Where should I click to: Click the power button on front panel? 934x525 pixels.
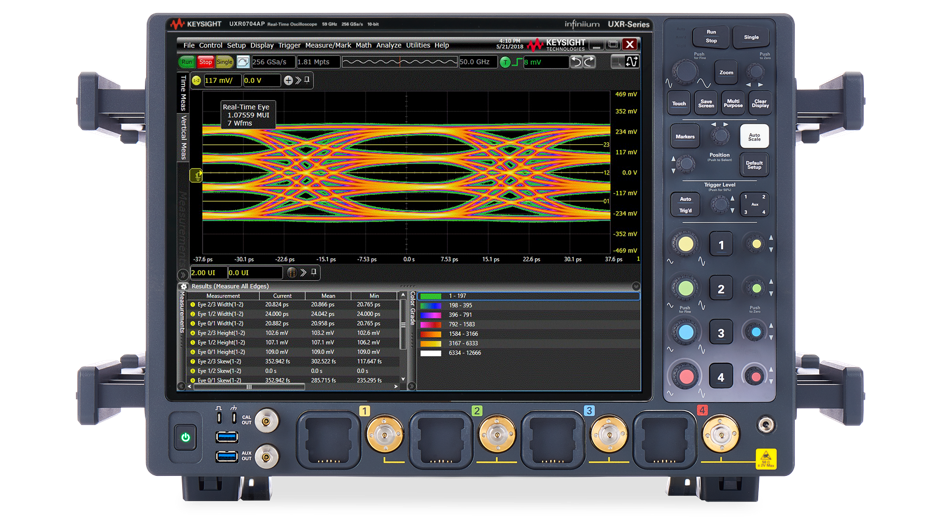pyautogui.click(x=185, y=438)
